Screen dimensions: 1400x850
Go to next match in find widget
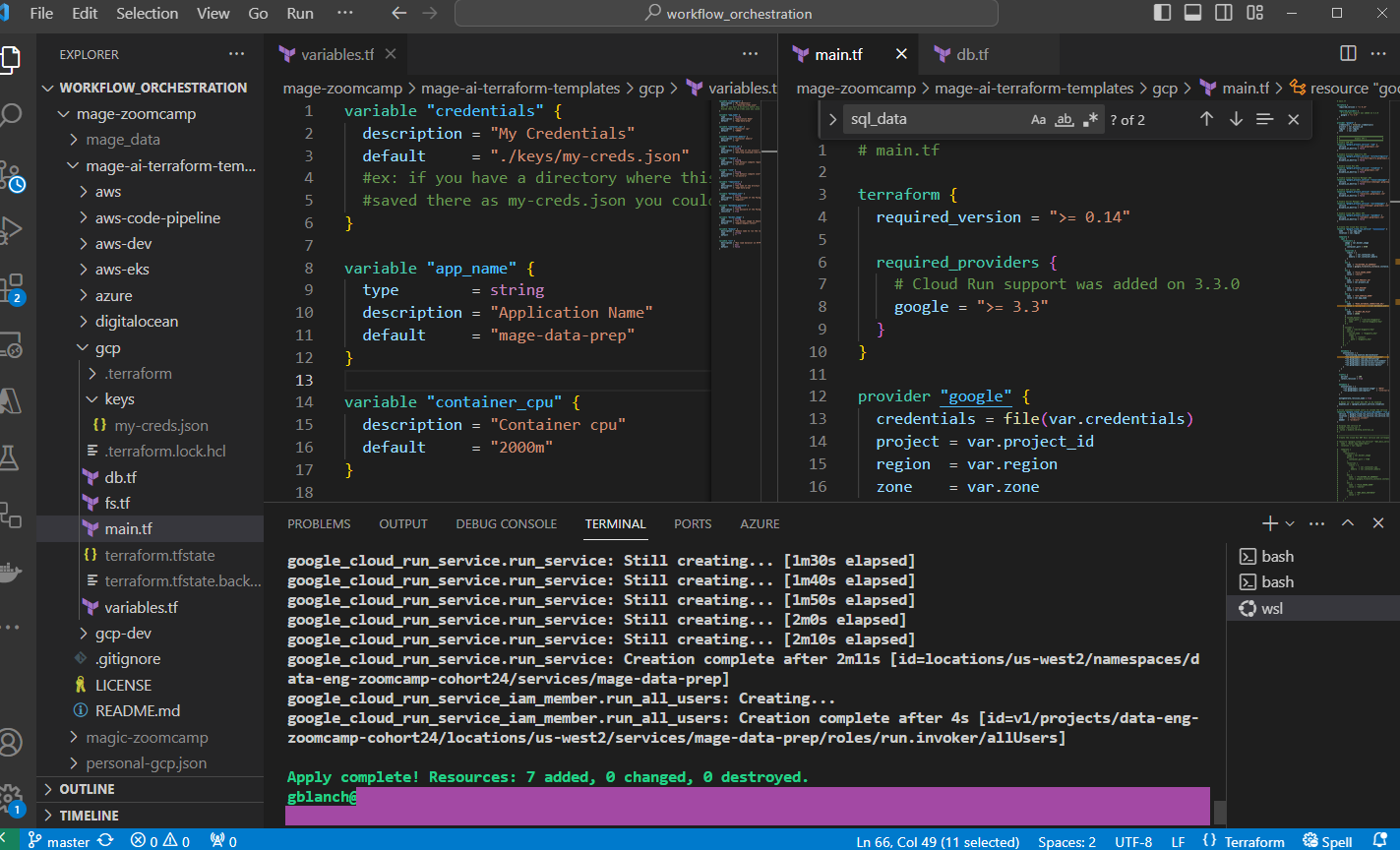1236,119
